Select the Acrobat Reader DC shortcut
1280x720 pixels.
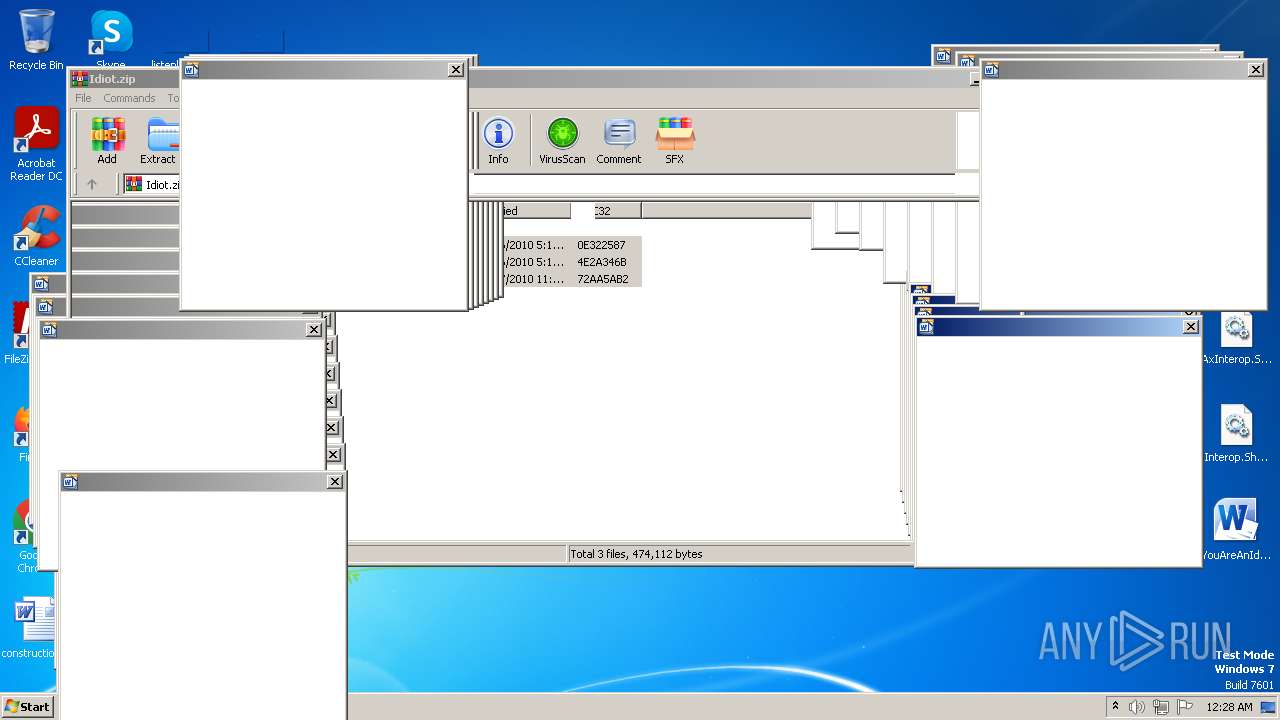coord(36,145)
